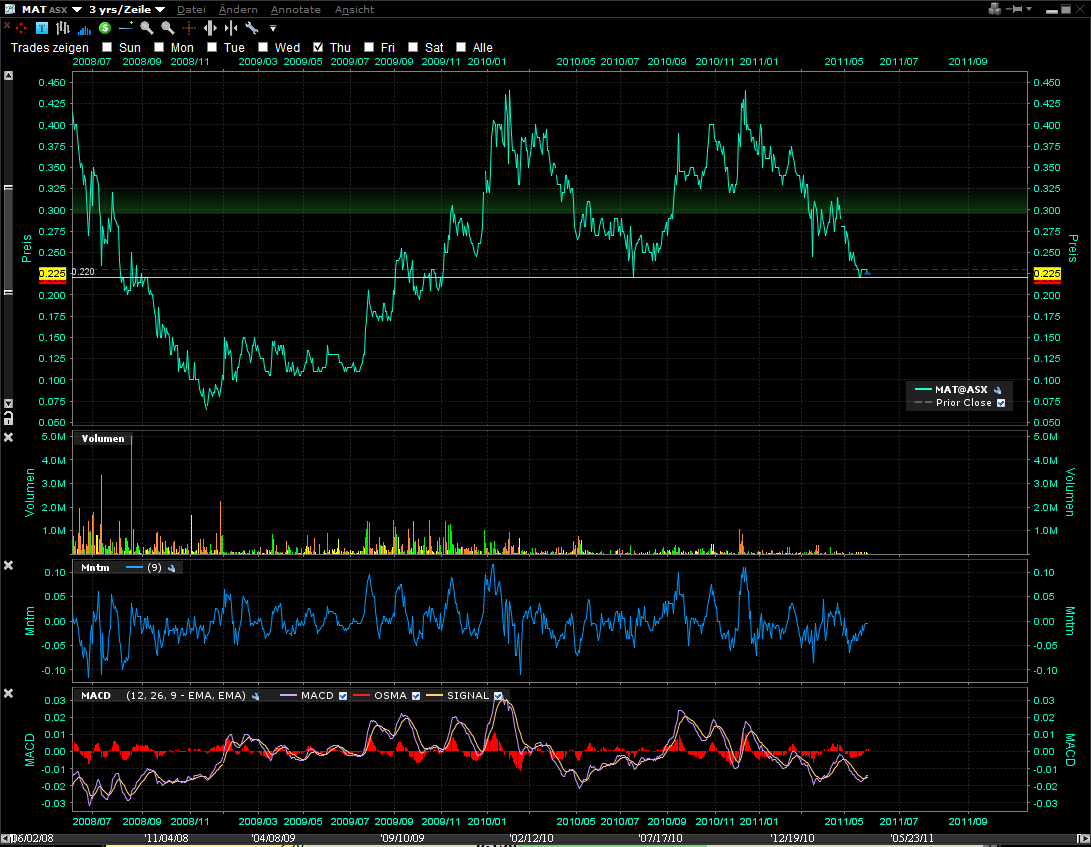Image resolution: width=1091 pixels, height=847 pixels.
Task: Click the blue volume histogram icon
Action: point(85,28)
